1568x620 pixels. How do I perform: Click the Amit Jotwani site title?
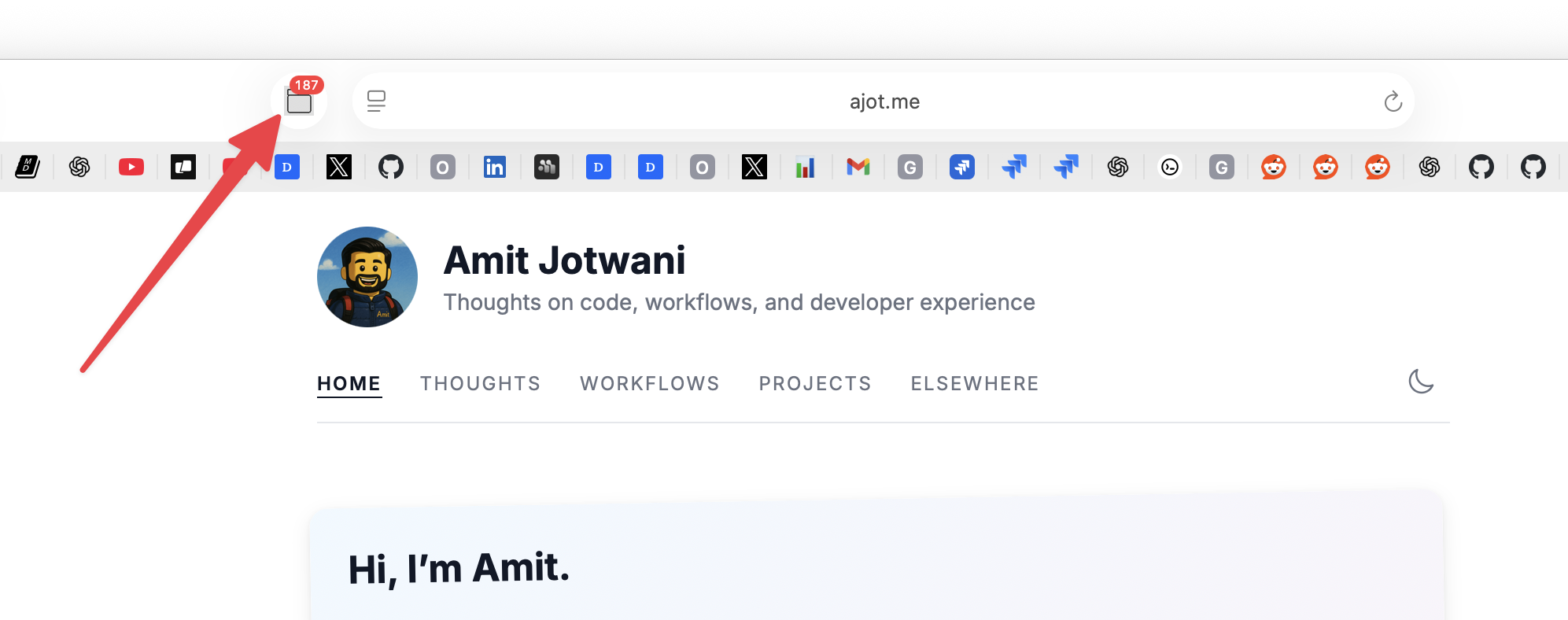[x=564, y=260]
